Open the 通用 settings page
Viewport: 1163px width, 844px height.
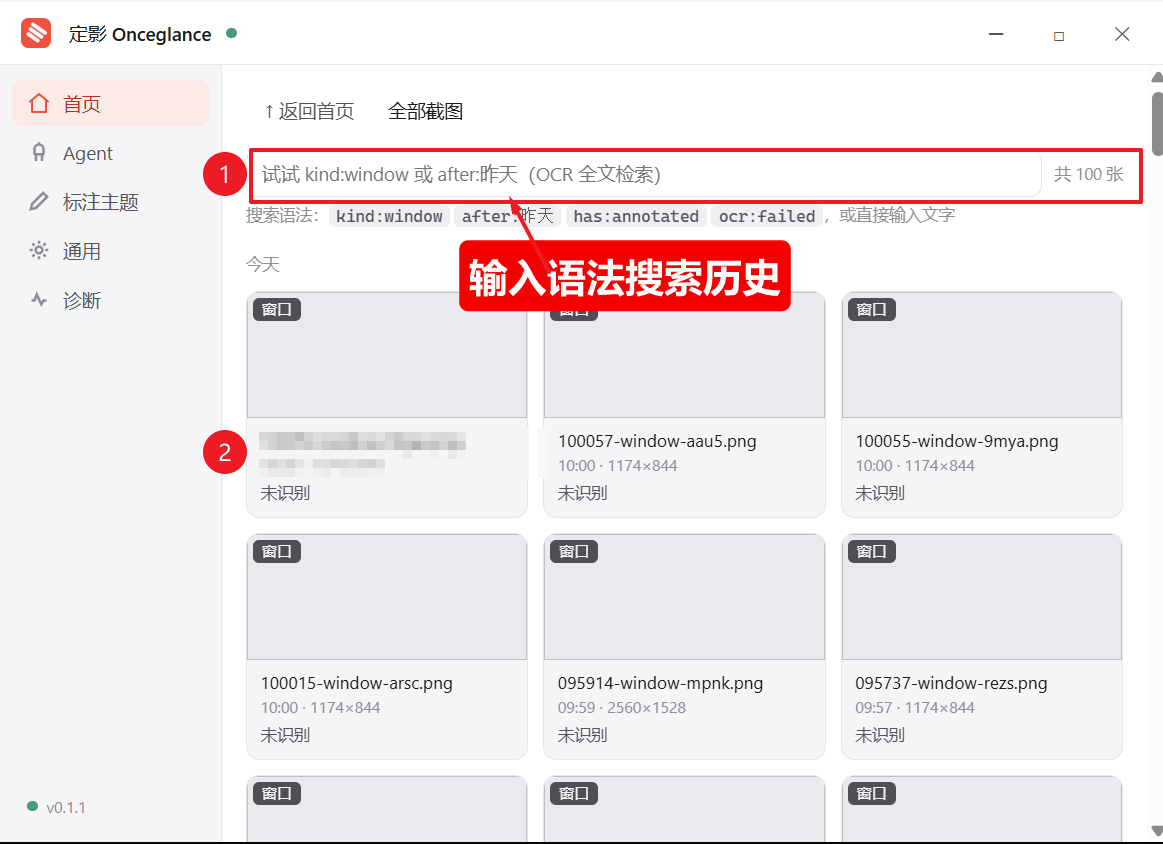click(x=111, y=251)
